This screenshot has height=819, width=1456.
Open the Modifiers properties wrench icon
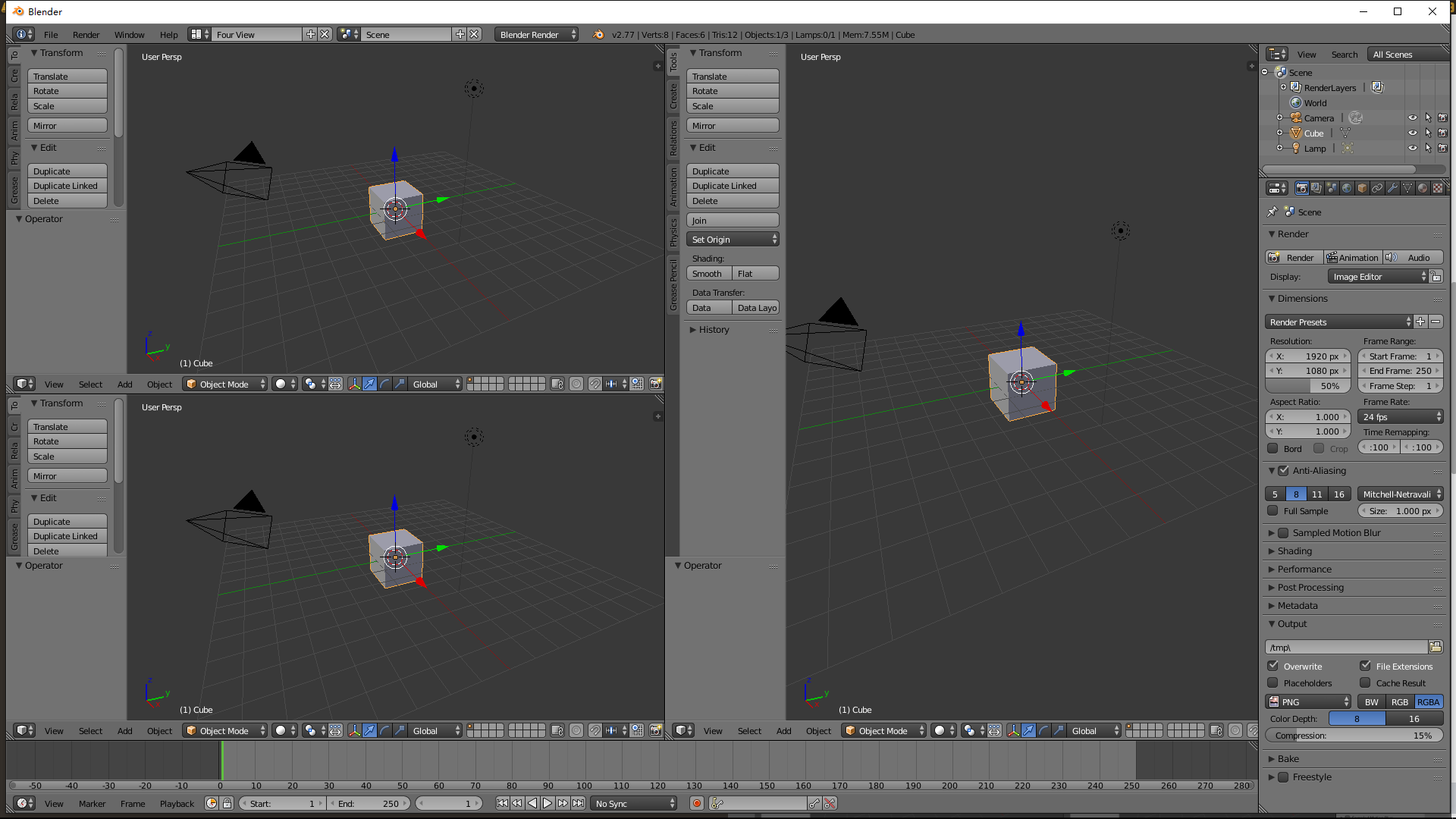pyautogui.click(x=1392, y=188)
